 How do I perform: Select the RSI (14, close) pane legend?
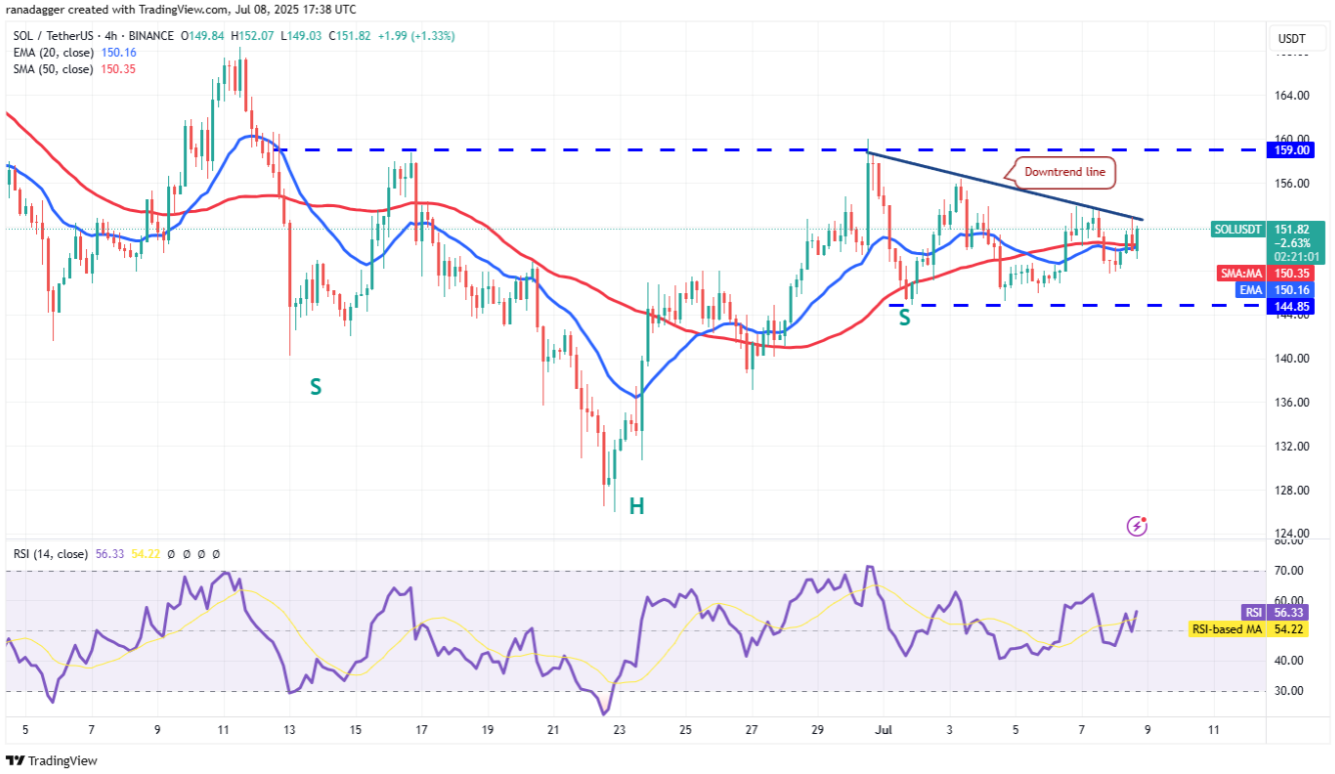[49, 553]
